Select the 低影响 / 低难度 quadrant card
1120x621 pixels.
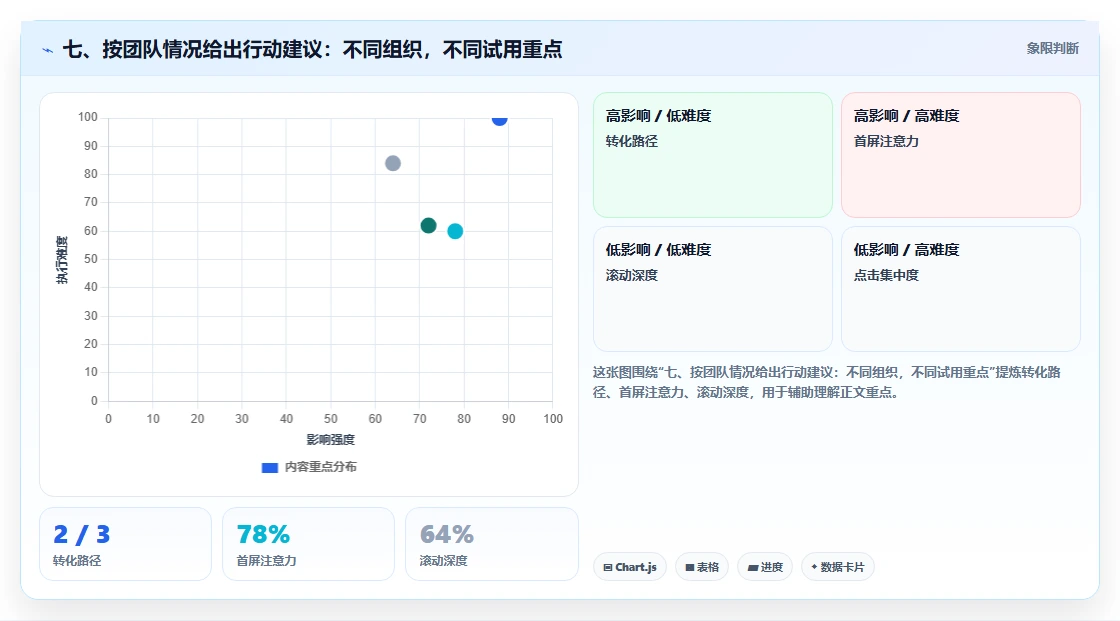click(x=713, y=289)
